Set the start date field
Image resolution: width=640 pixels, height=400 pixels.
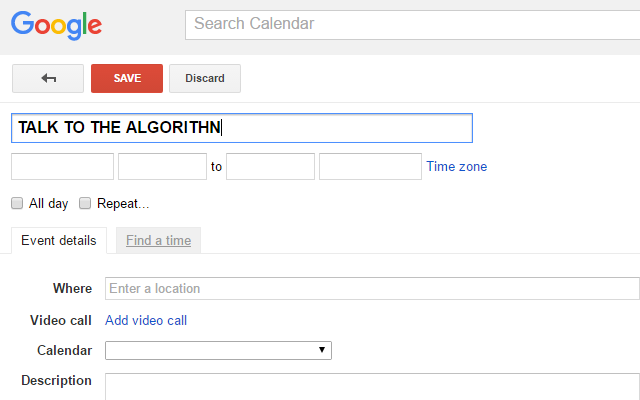[x=62, y=167]
